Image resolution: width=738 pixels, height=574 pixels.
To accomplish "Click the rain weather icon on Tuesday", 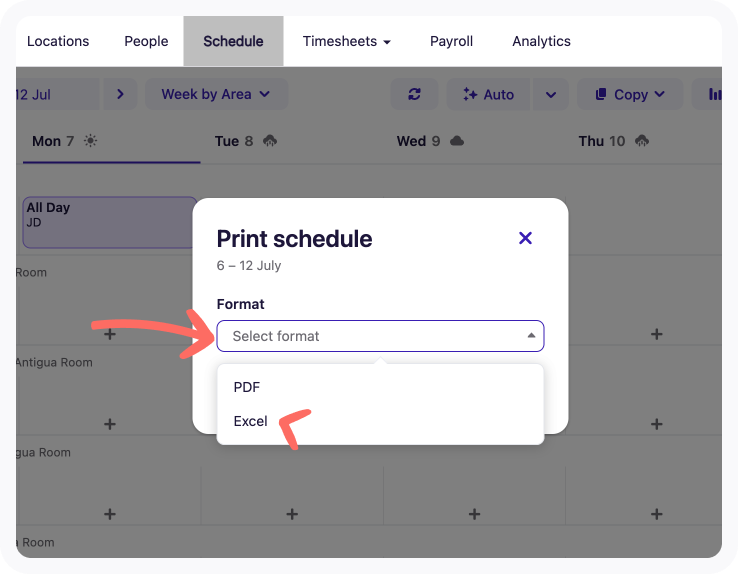I will [270, 141].
